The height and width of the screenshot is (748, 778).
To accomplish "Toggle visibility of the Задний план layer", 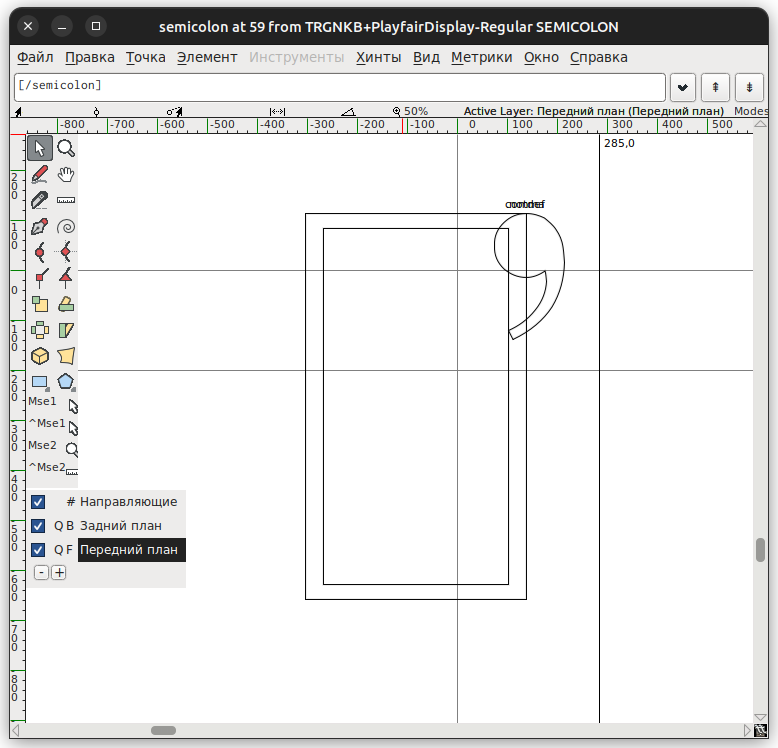I will point(38,526).
